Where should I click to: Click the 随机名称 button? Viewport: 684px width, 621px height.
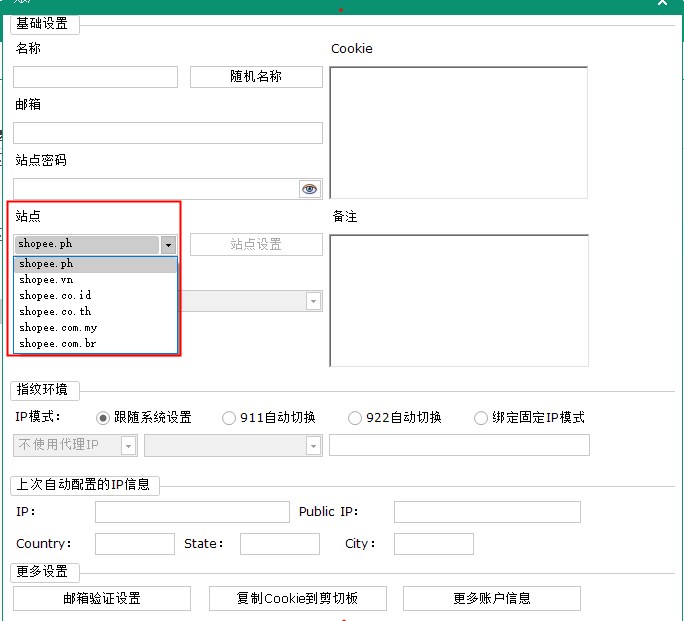pos(256,77)
